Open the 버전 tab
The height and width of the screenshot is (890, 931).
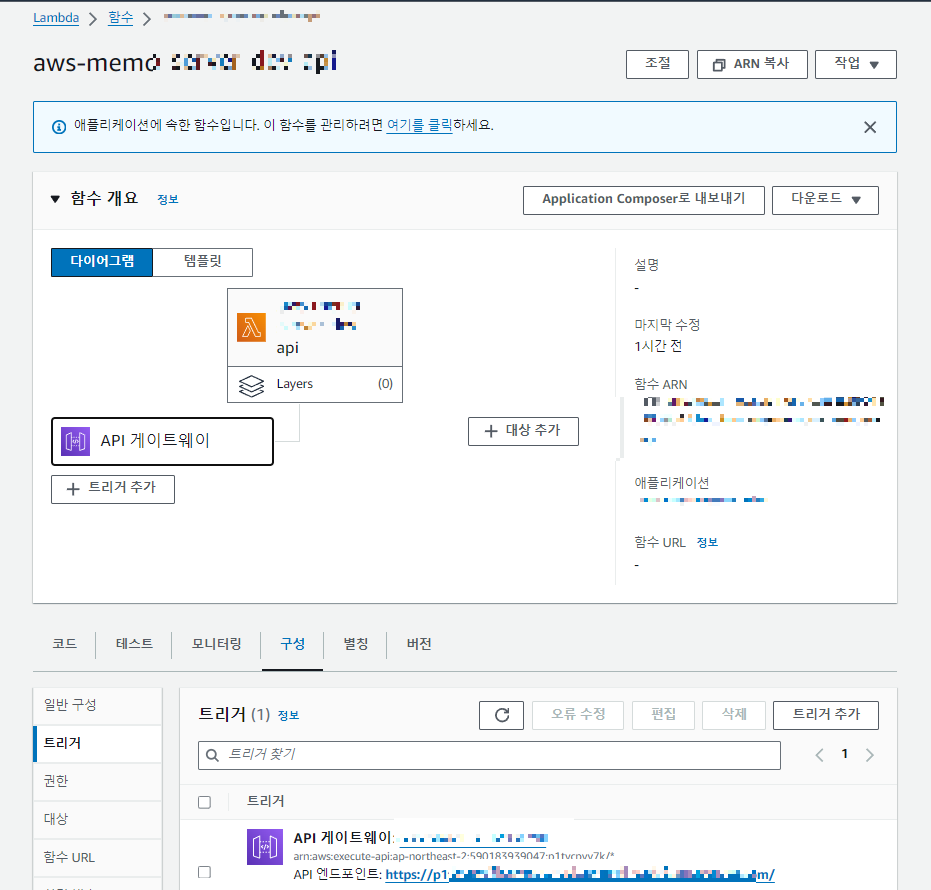[x=419, y=644]
